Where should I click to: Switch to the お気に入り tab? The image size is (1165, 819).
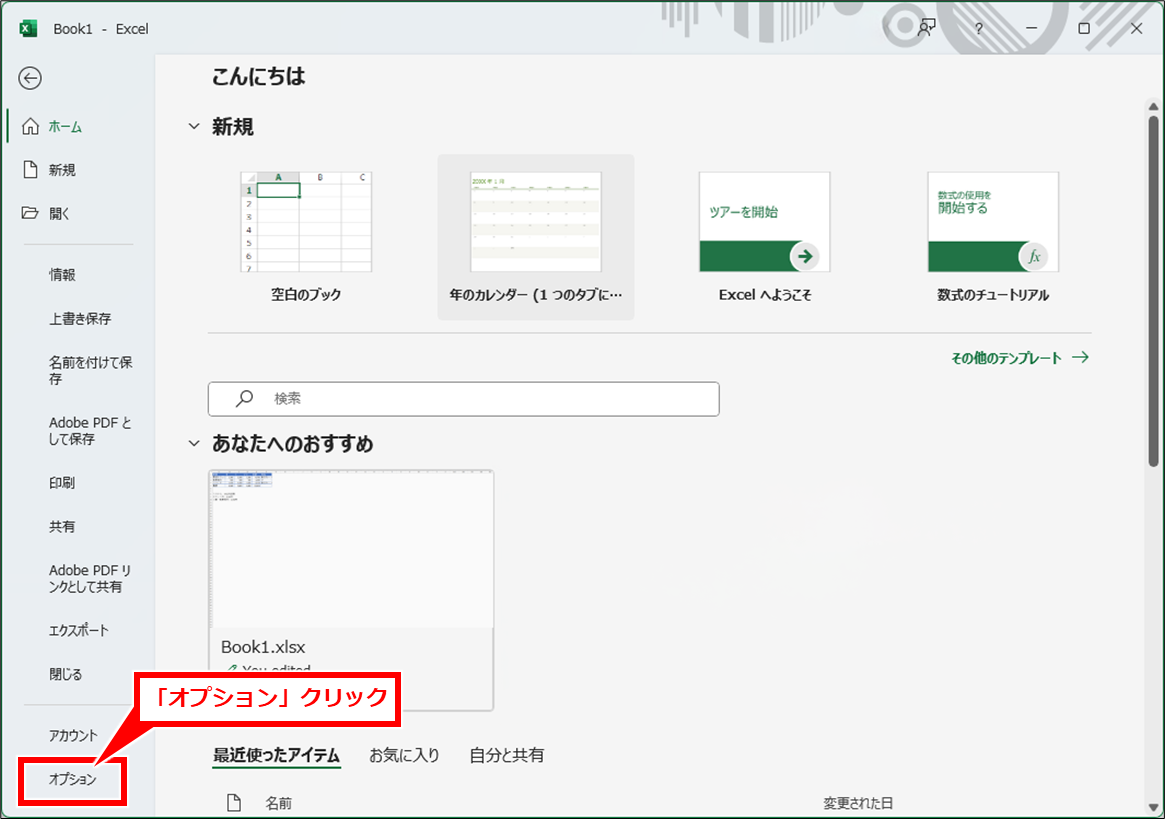[x=404, y=755]
